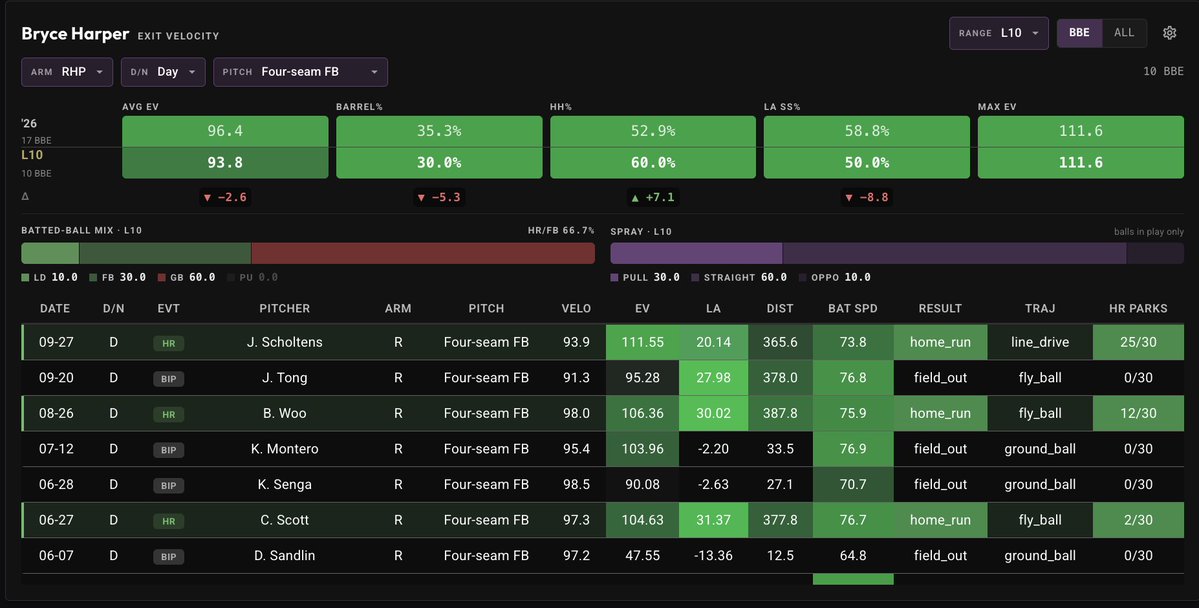The image size is (1199, 608).
Task: Open the ARM RHP dropdown
Action: [x=67, y=72]
